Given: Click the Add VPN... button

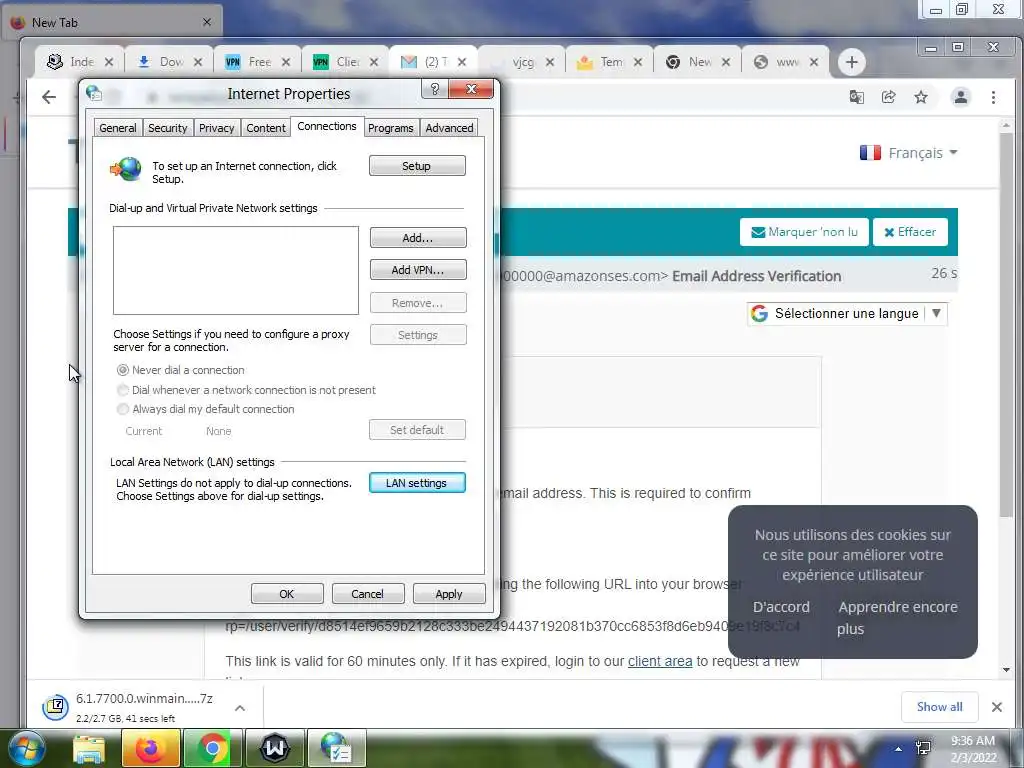Looking at the screenshot, I should coord(418,270).
